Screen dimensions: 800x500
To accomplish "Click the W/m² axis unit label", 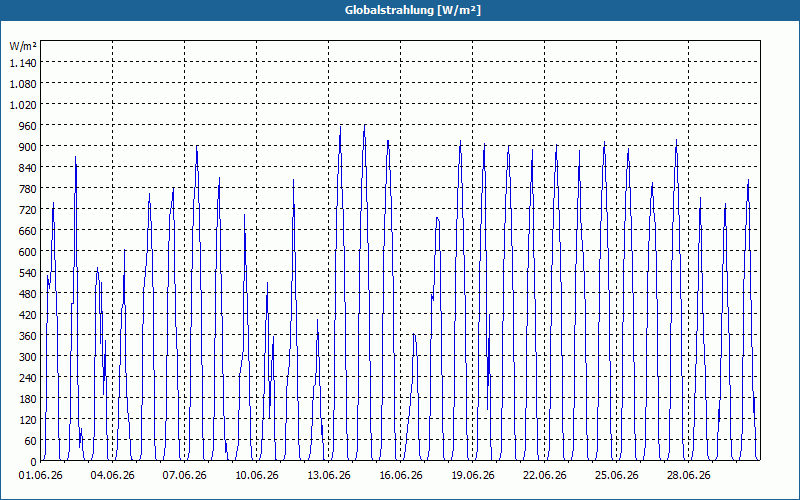I will (x=23, y=46).
